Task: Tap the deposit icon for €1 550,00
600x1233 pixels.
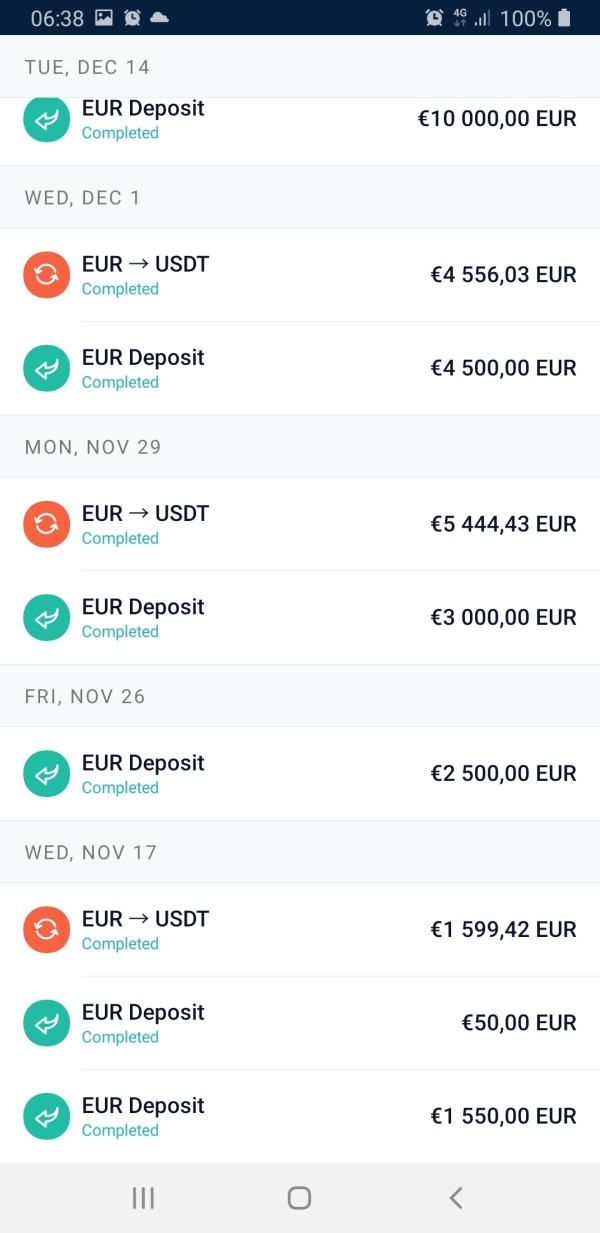Action: click(46, 1116)
